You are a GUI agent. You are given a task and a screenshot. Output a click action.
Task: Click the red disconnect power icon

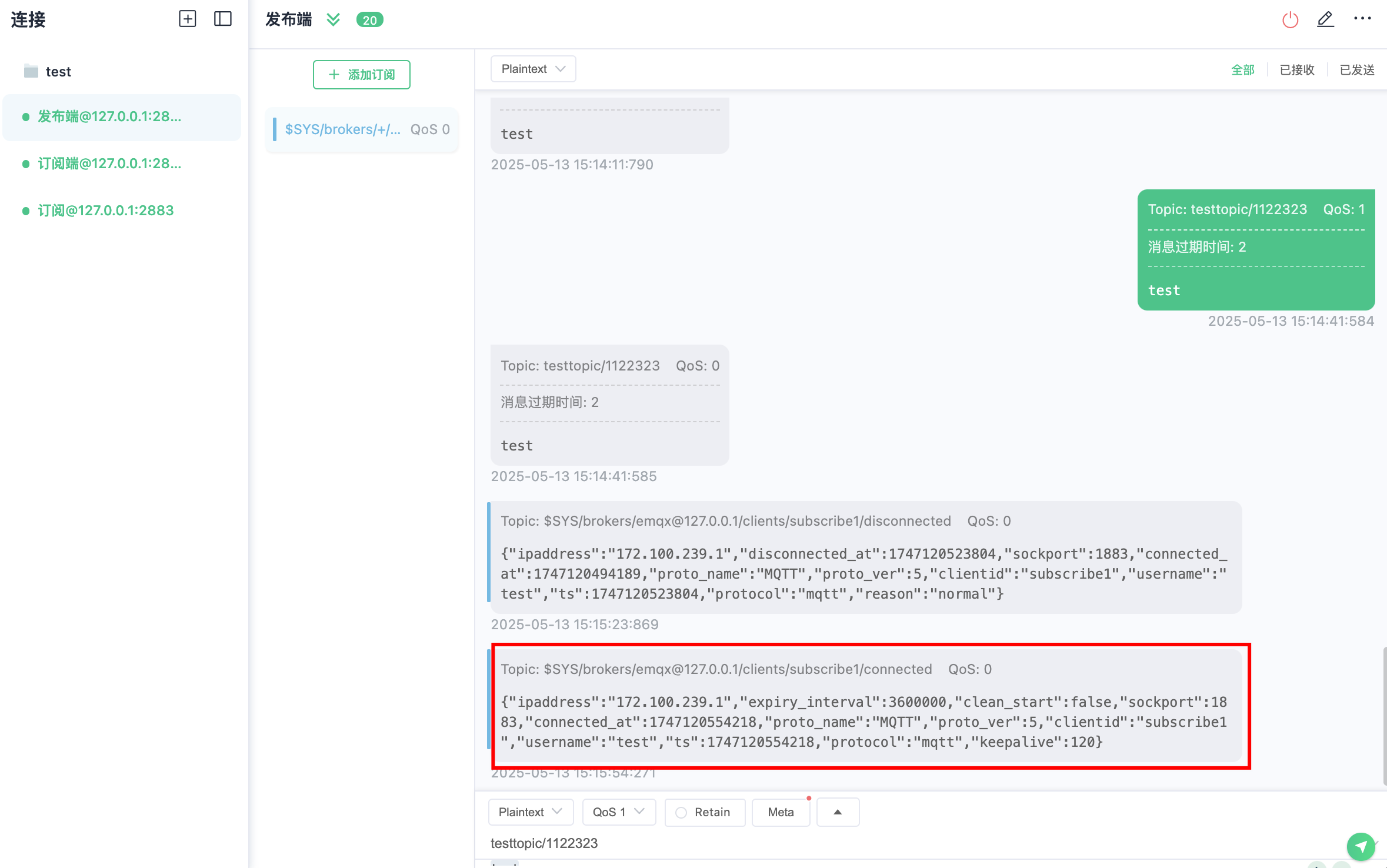coord(1290,20)
